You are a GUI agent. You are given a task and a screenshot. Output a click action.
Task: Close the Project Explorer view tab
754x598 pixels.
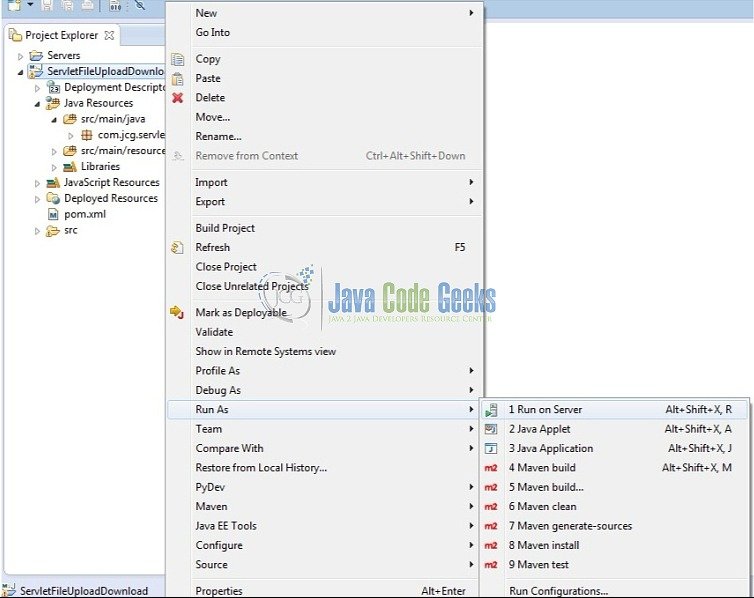pyautogui.click(x=109, y=35)
